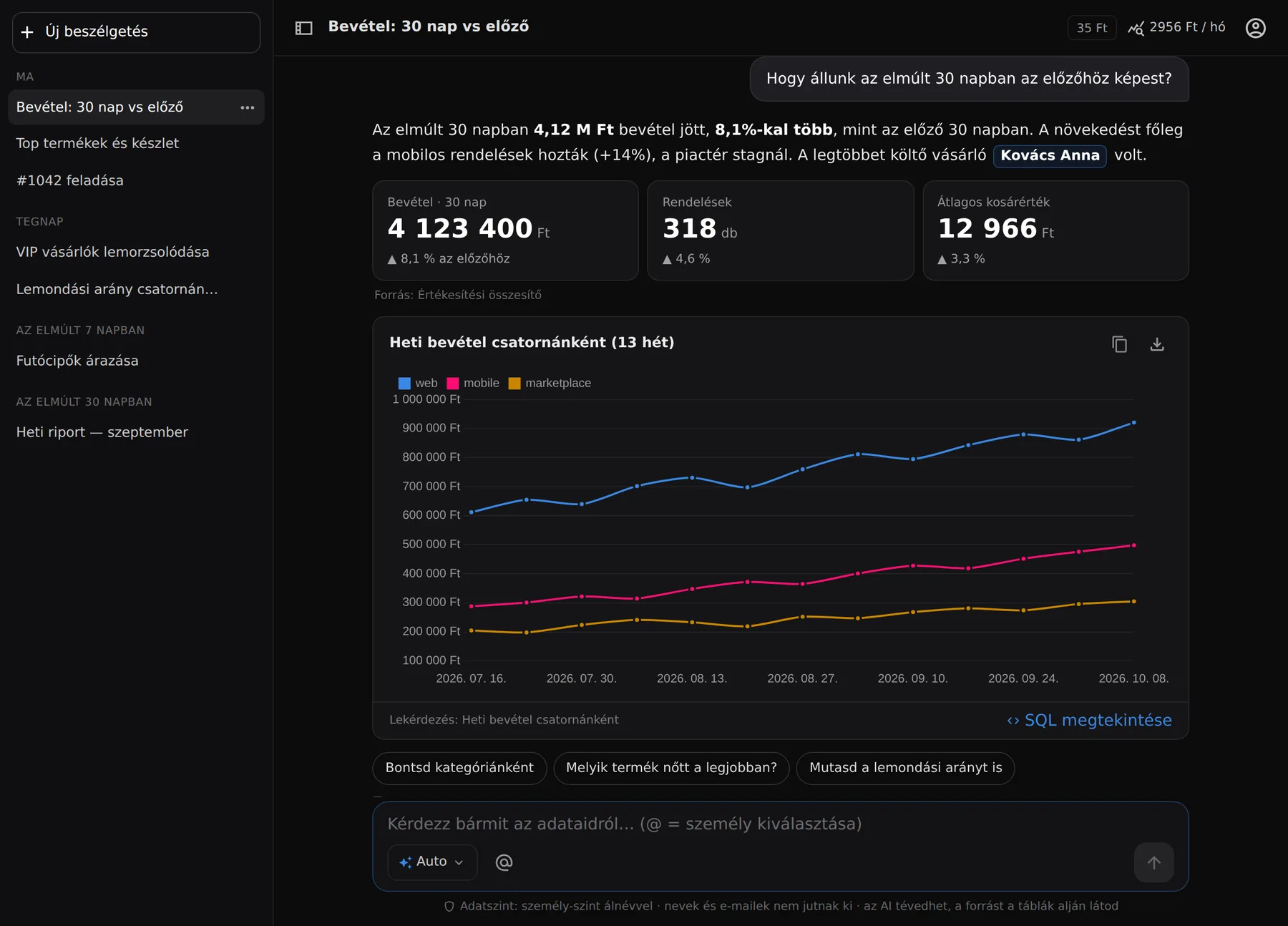The image size is (1288, 926).
Task: Start Új beszélgetés
Action: pos(136,32)
